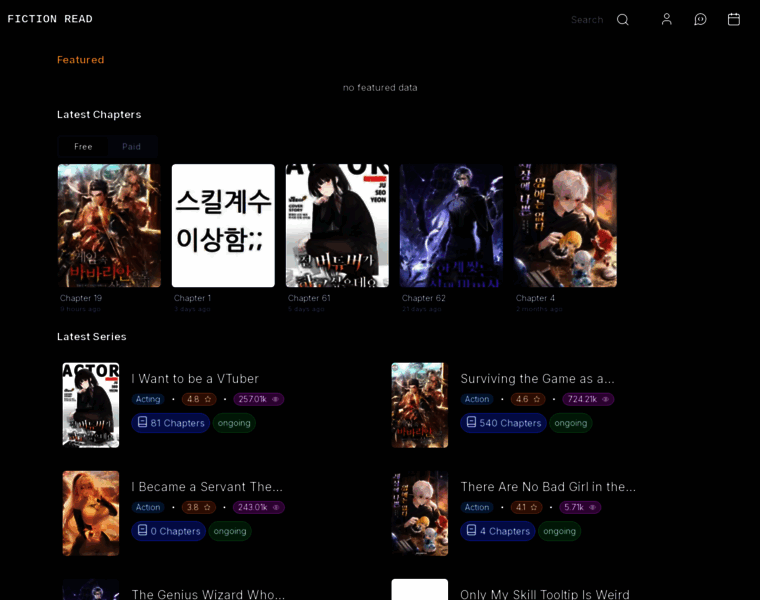Click the 3.8 star rating badge
Image resolution: width=760 pixels, height=600 pixels.
[x=199, y=507]
